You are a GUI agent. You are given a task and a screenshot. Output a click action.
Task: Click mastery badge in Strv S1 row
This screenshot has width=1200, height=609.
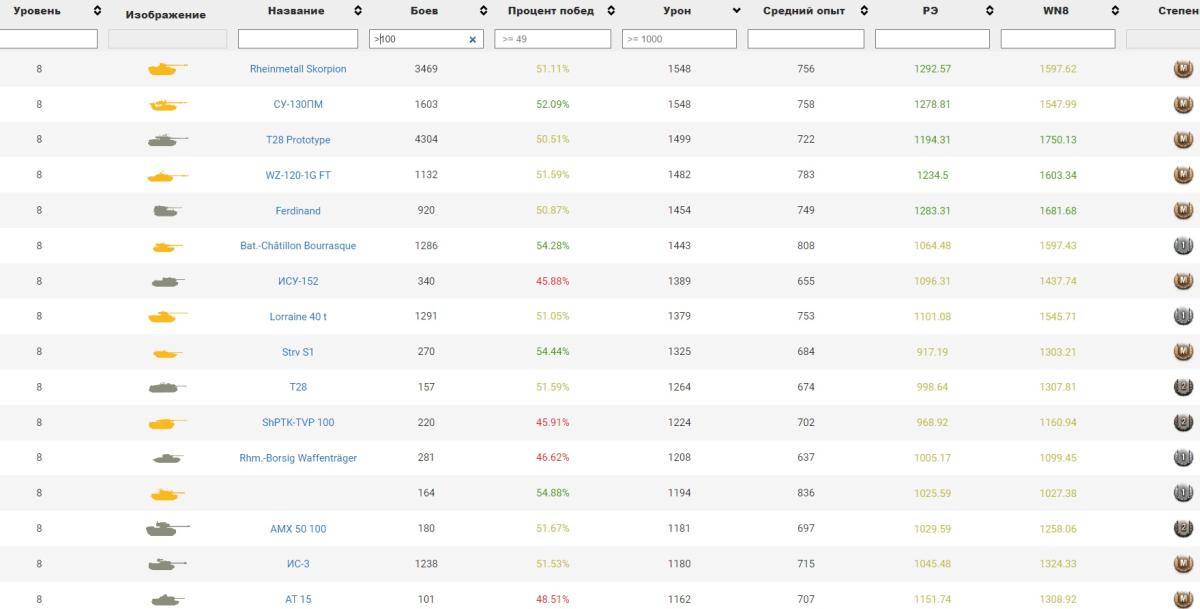[x=1183, y=352]
